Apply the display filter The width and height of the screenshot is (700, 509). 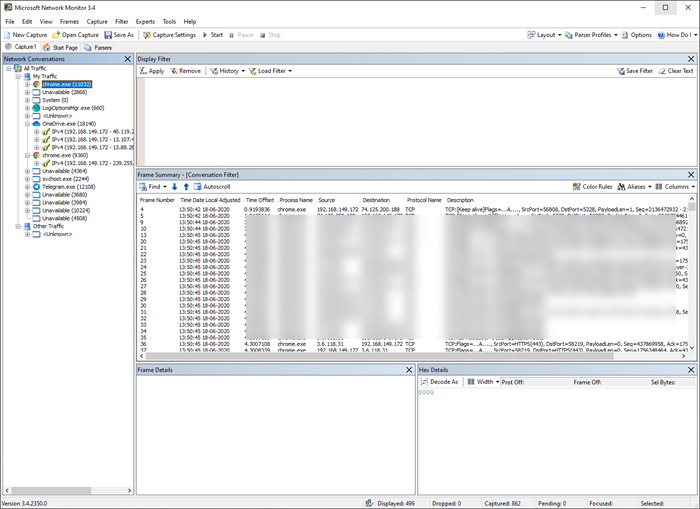pyautogui.click(x=153, y=71)
